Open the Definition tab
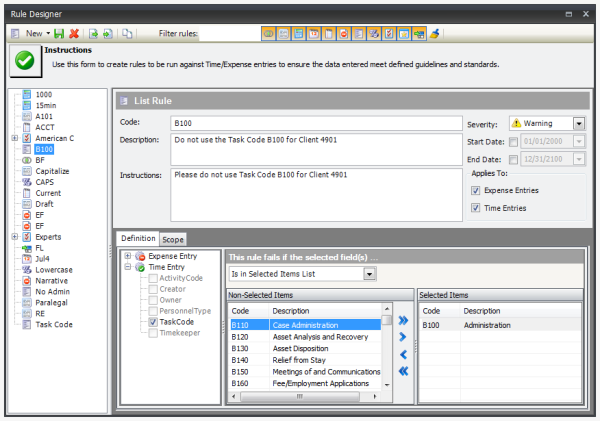Image resolution: width=600 pixels, height=421 pixels. (137, 239)
